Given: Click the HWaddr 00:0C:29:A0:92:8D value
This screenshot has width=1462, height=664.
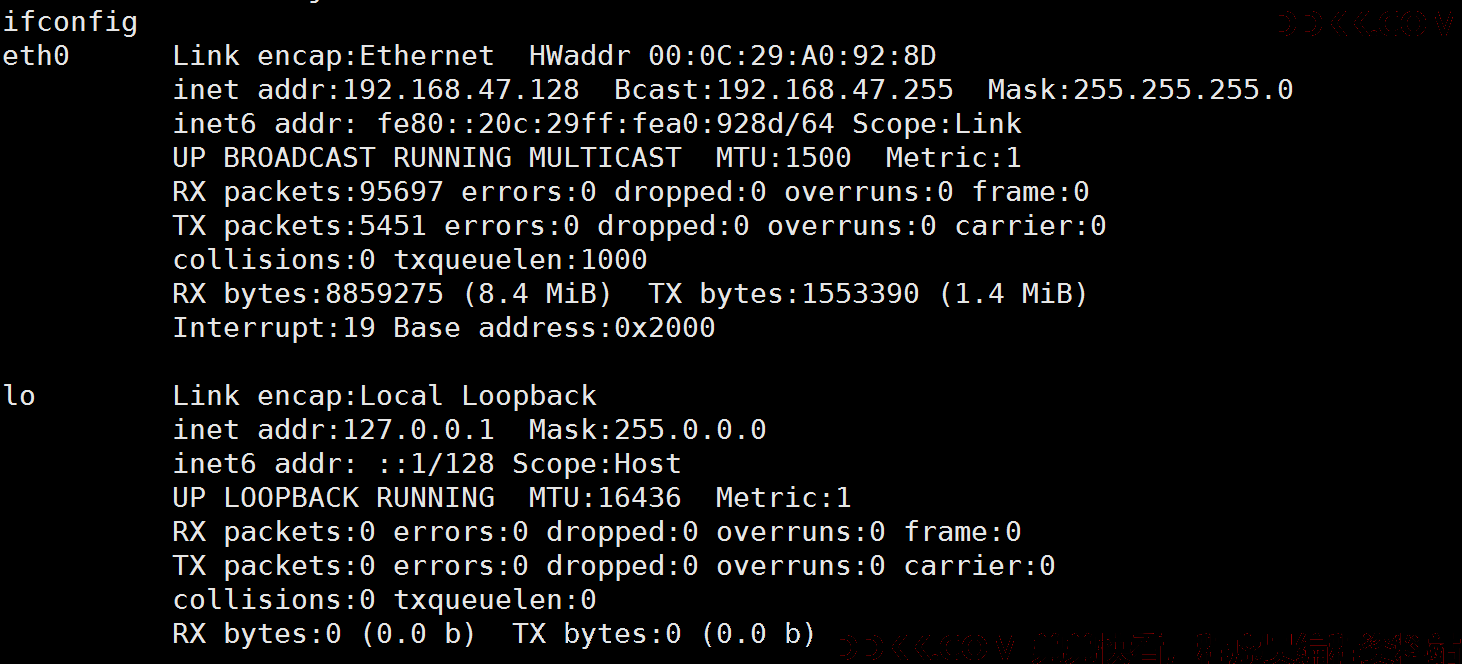Looking at the screenshot, I should [x=732, y=56].
